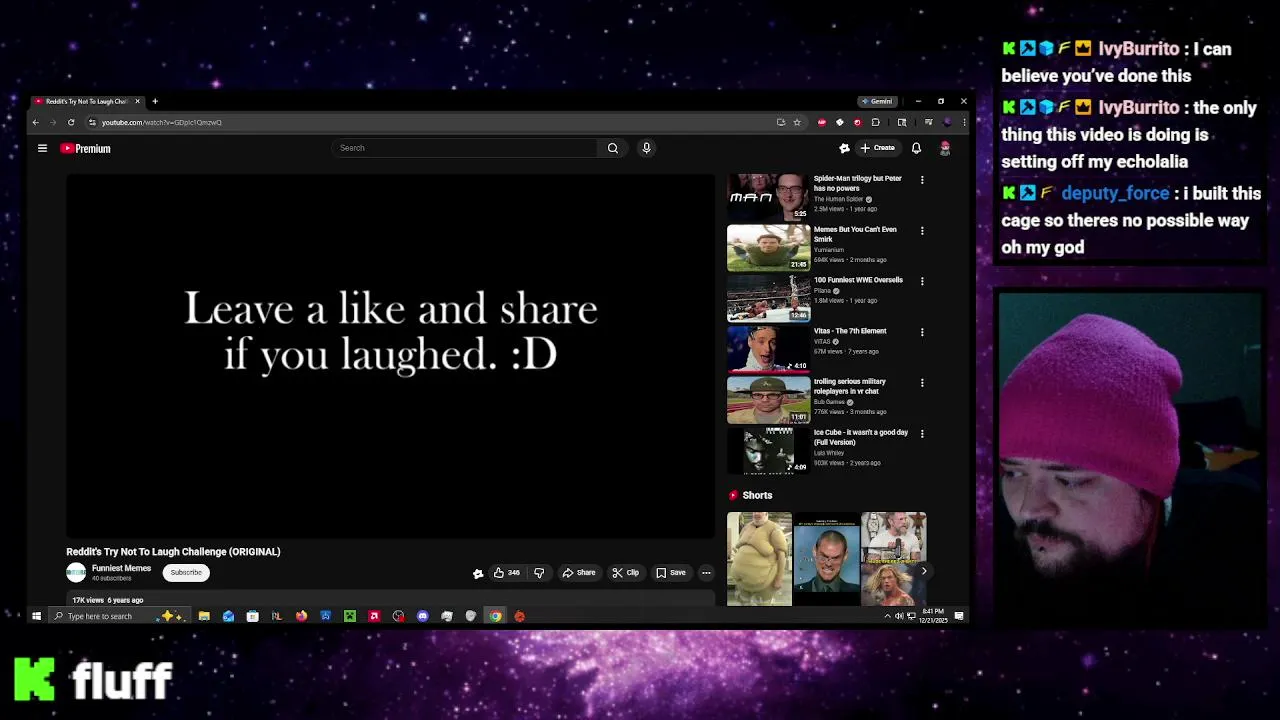This screenshot has width=1280, height=720.
Task: Open taskbar clock showing 8:41 PM
Action: (x=933, y=616)
